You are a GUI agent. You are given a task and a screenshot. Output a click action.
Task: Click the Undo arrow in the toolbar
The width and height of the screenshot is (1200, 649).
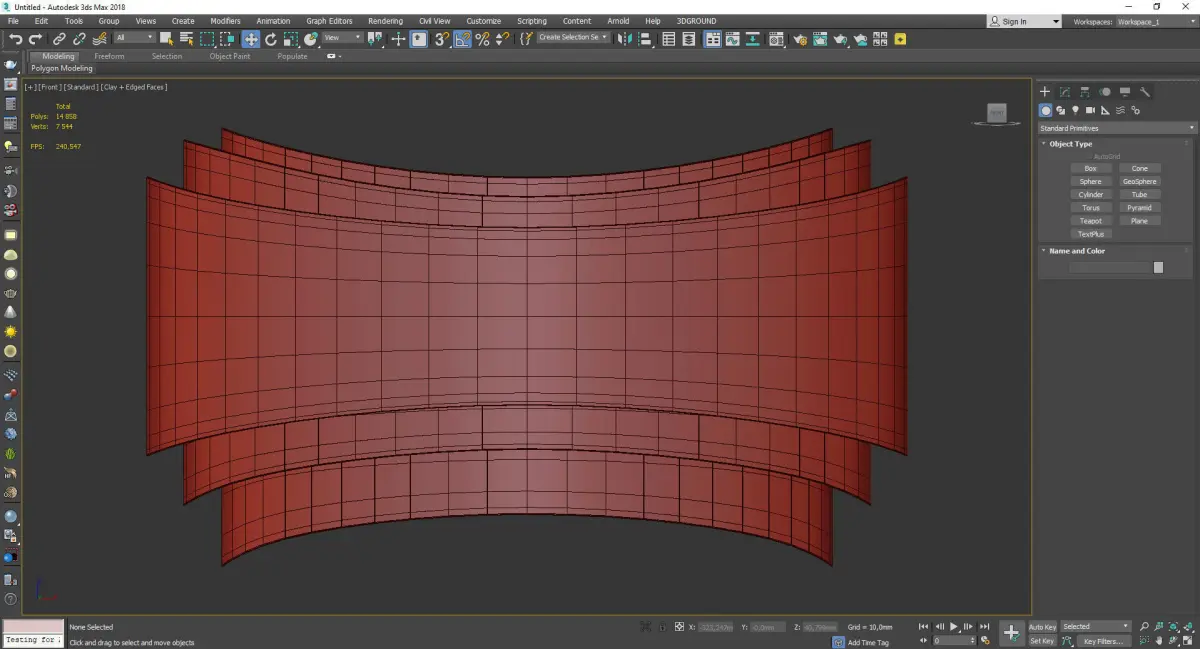[x=15, y=39]
